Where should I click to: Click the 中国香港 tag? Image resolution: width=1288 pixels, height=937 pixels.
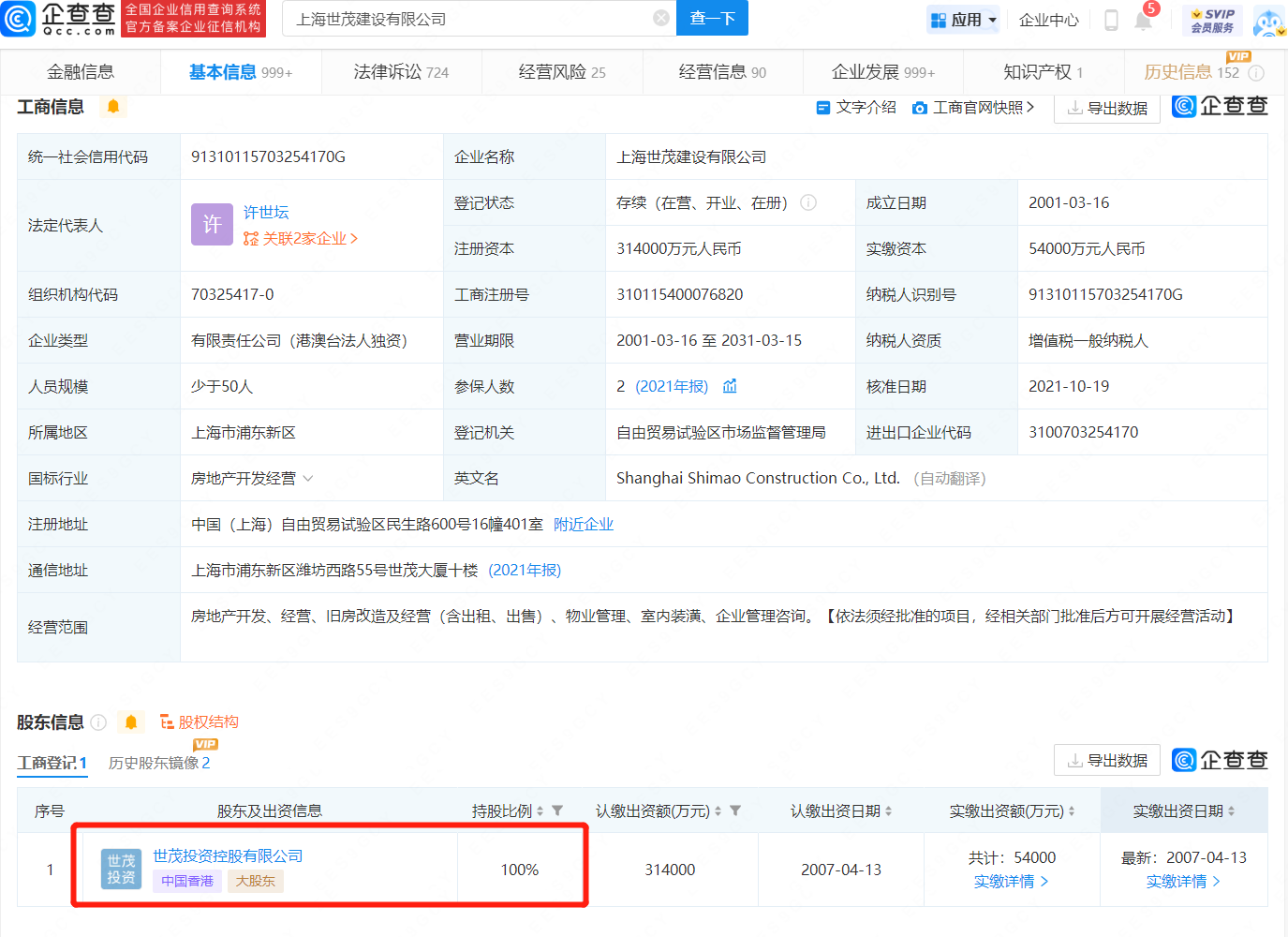[187, 881]
